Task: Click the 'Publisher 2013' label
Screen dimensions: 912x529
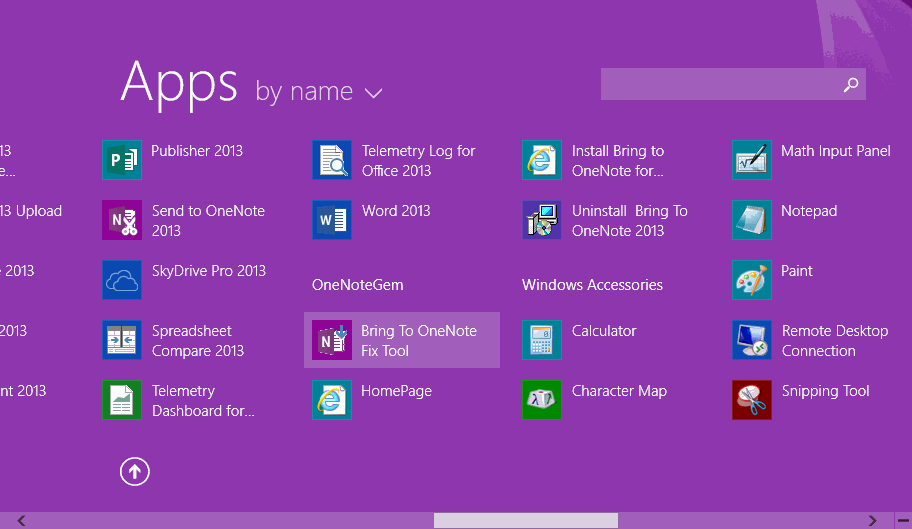Action: tap(197, 151)
